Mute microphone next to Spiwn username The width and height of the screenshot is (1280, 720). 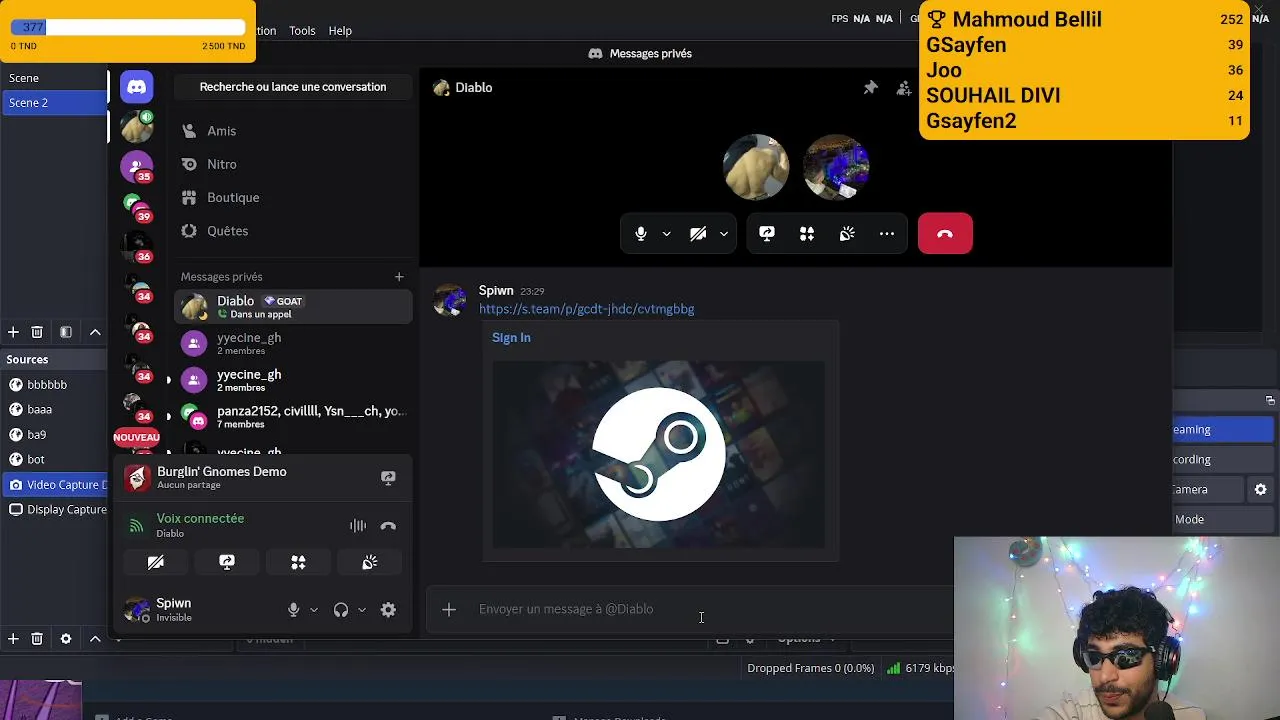pyautogui.click(x=293, y=610)
